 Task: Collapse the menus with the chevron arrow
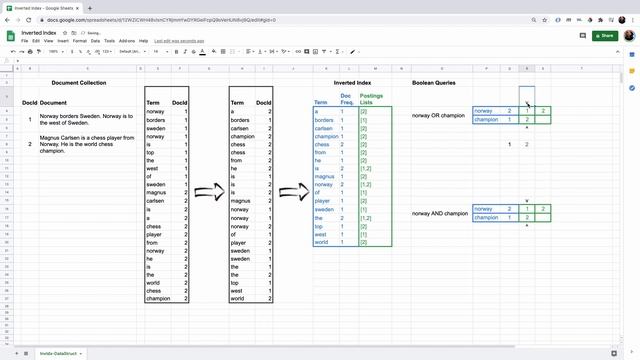[618, 52]
